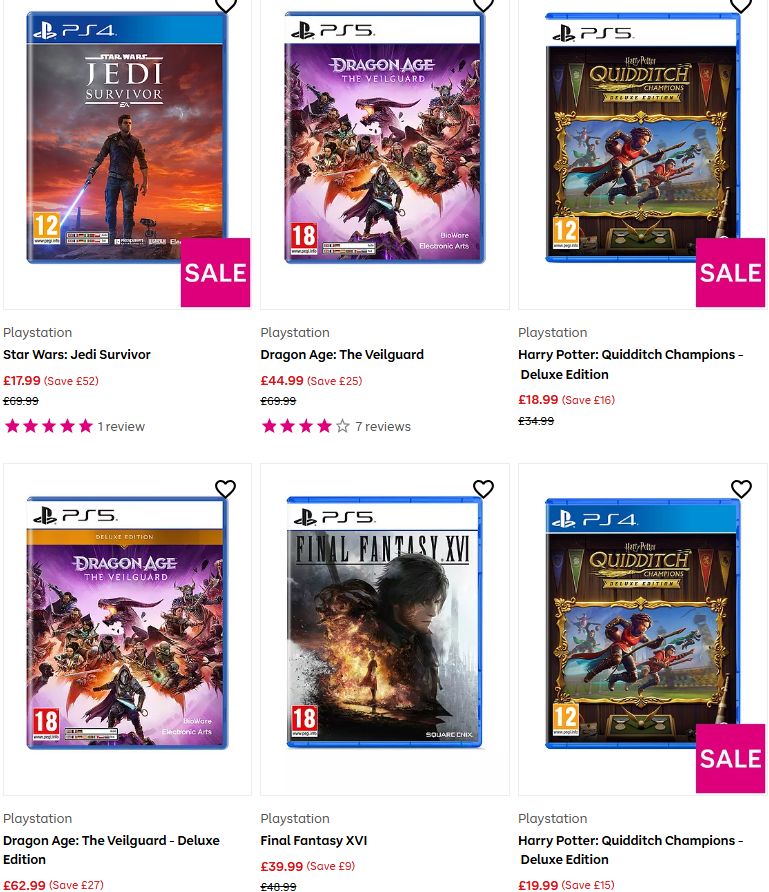
Task: Click the heart on PS4 Quidditch Champions
Action: (741, 489)
